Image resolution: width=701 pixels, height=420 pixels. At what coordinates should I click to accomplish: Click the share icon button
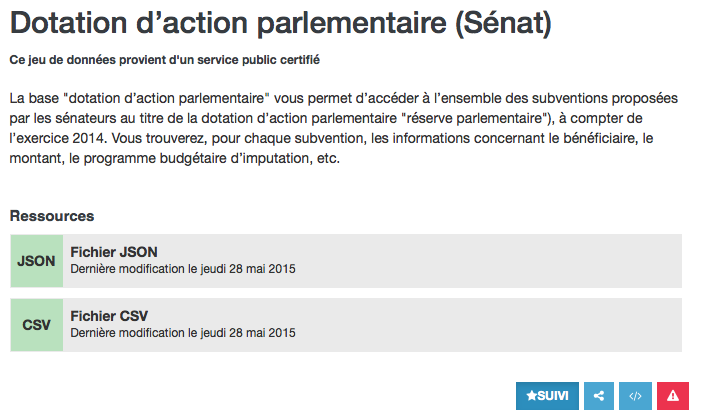point(599,396)
